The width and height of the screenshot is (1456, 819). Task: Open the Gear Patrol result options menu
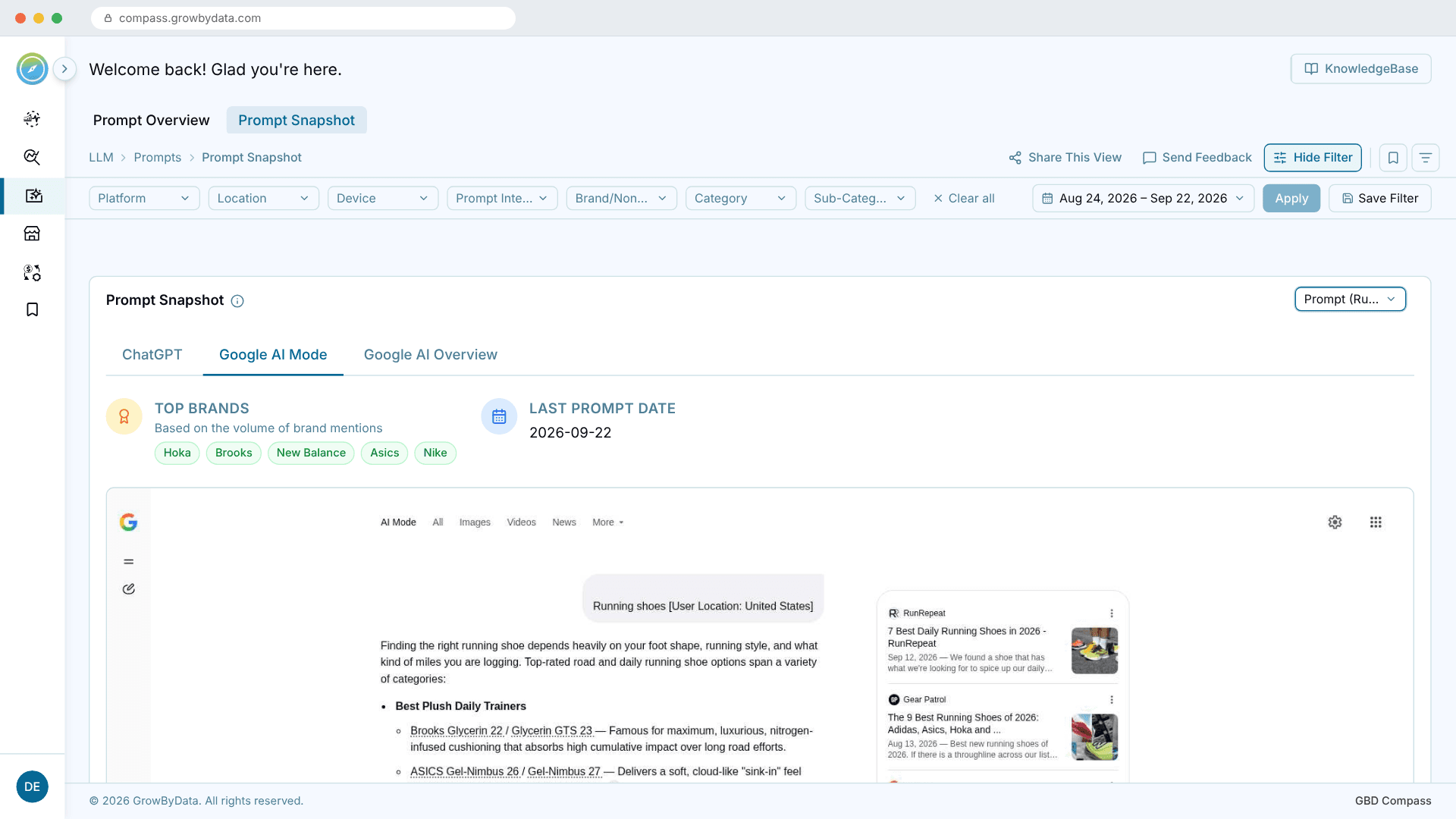click(x=1112, y=700)
